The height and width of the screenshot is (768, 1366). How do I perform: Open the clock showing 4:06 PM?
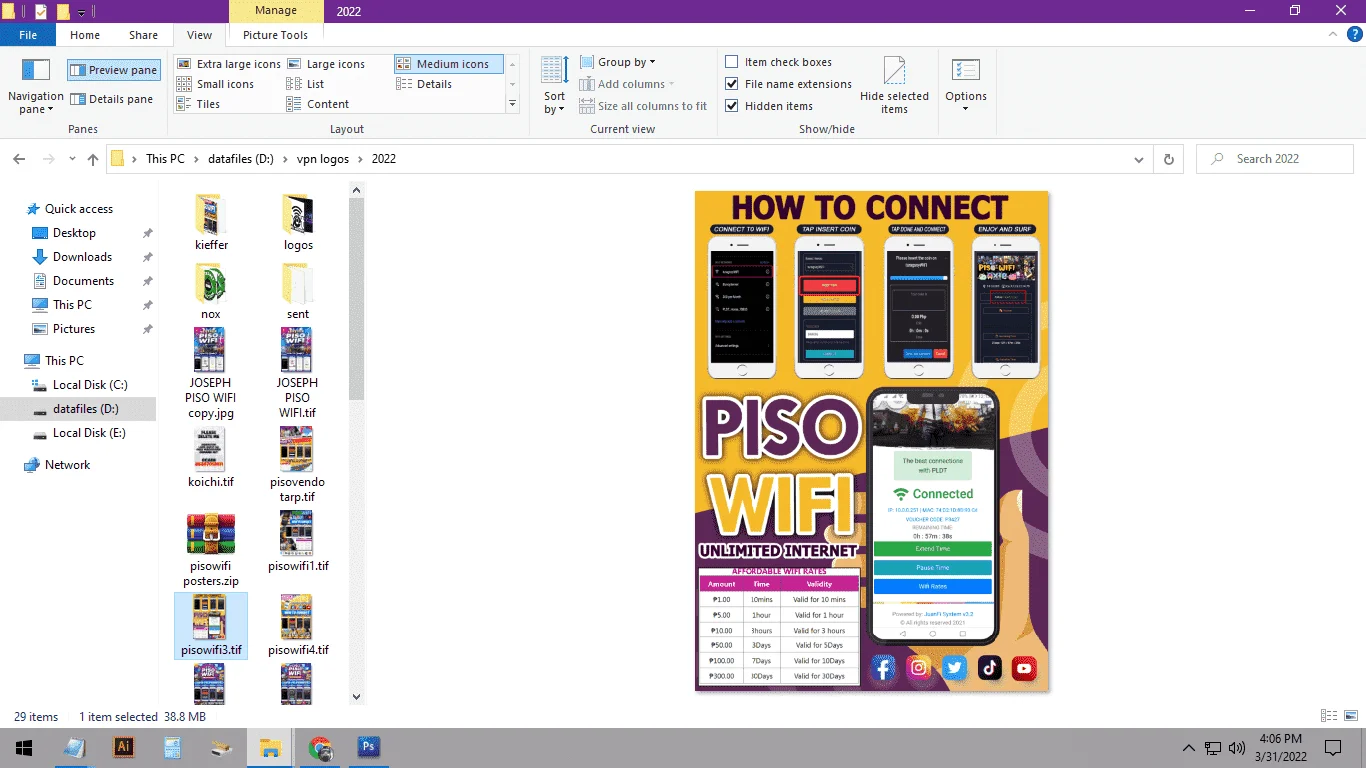tap(1283, 747)
